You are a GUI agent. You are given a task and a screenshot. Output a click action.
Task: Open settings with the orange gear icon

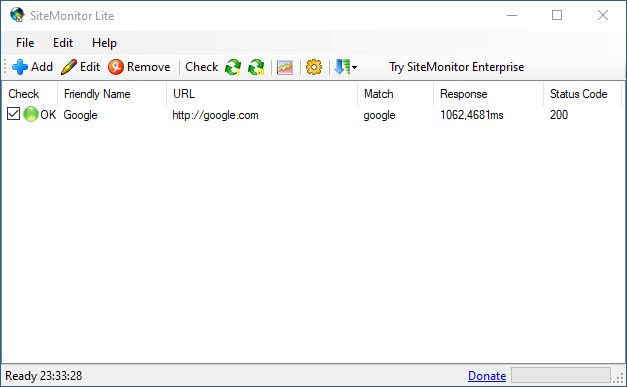(314, 67)
